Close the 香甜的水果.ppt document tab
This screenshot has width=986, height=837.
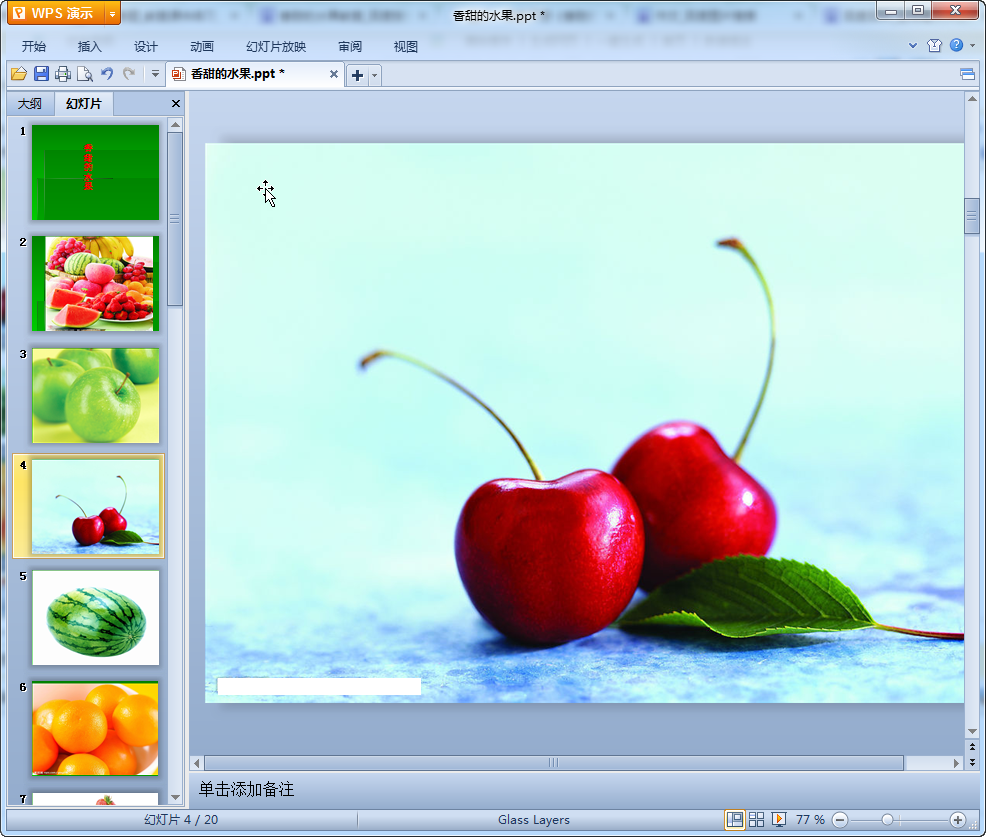pos(334,74)
